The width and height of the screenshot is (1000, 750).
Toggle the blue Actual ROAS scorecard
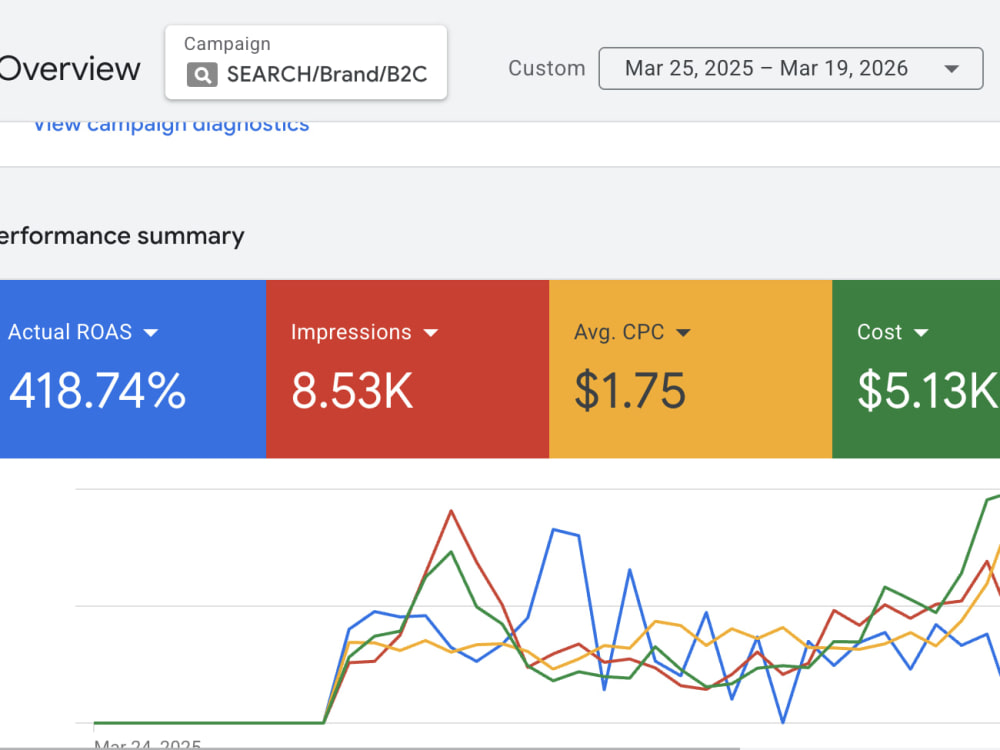133,369
